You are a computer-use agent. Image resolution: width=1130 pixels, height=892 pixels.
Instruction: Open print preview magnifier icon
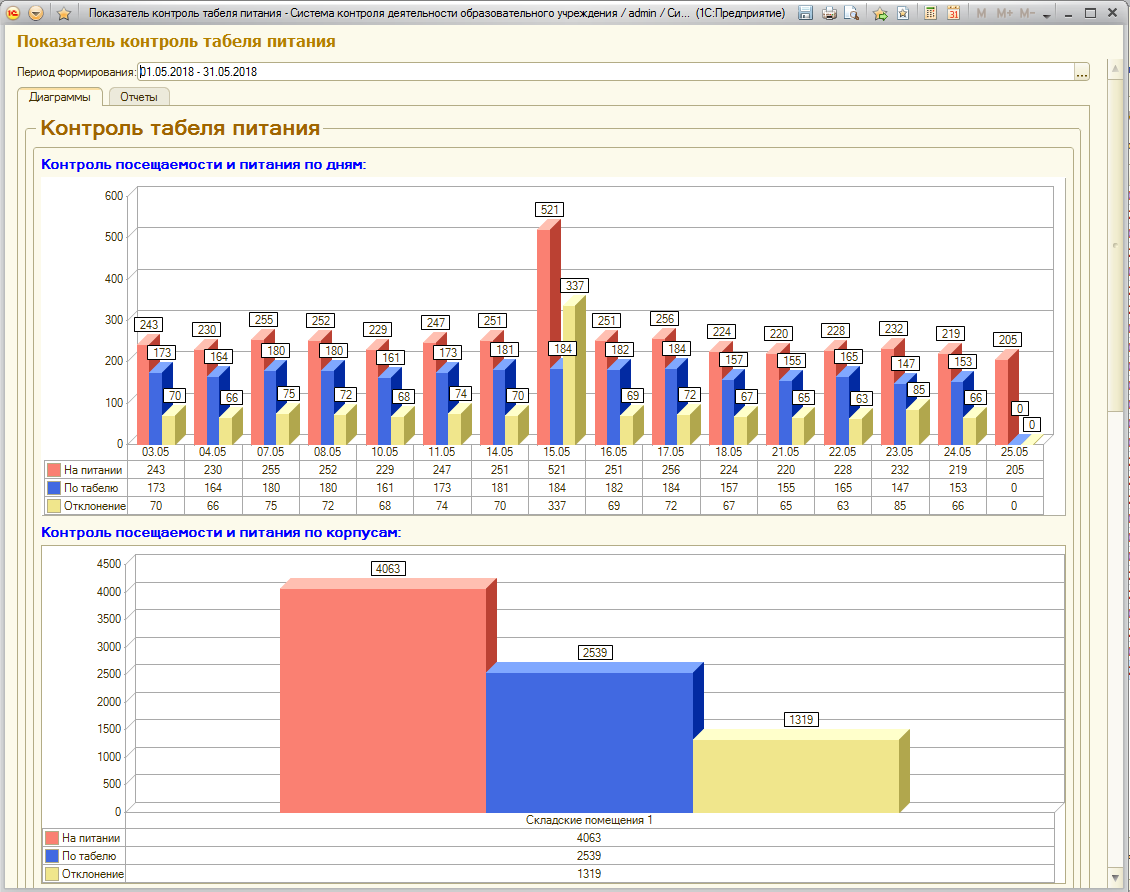click(x=852, y=13)
